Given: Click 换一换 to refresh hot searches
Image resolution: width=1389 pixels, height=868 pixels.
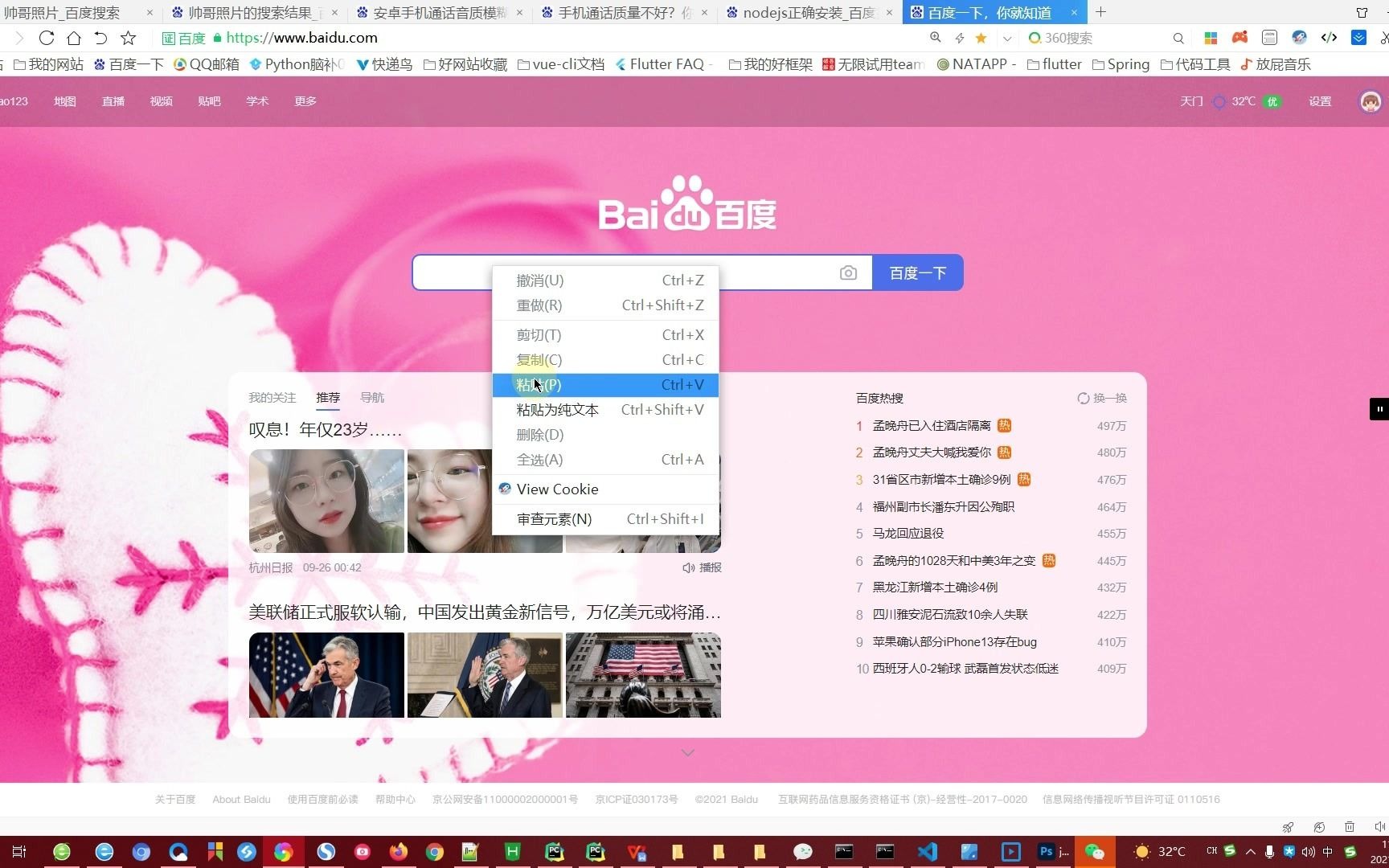Looking at the screenshot, I should [1102, 399].
